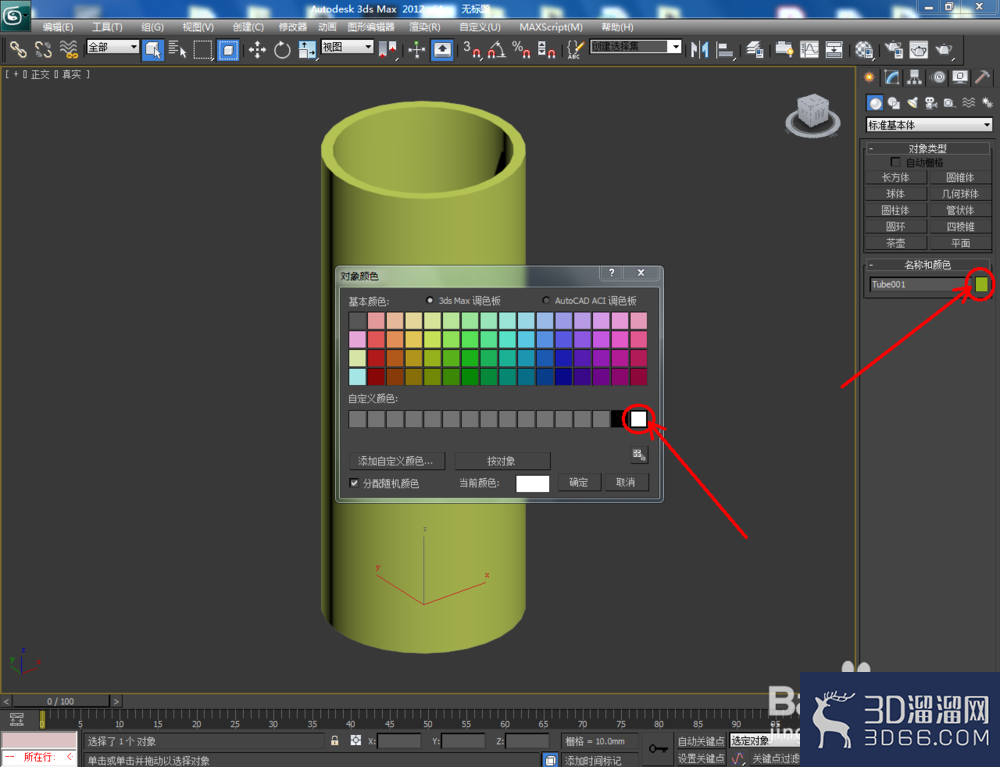This screenshot has width=1000, height=767.
Task: Click the Tube001 name field
Action: pyautogui.click(x=920, y=284)
